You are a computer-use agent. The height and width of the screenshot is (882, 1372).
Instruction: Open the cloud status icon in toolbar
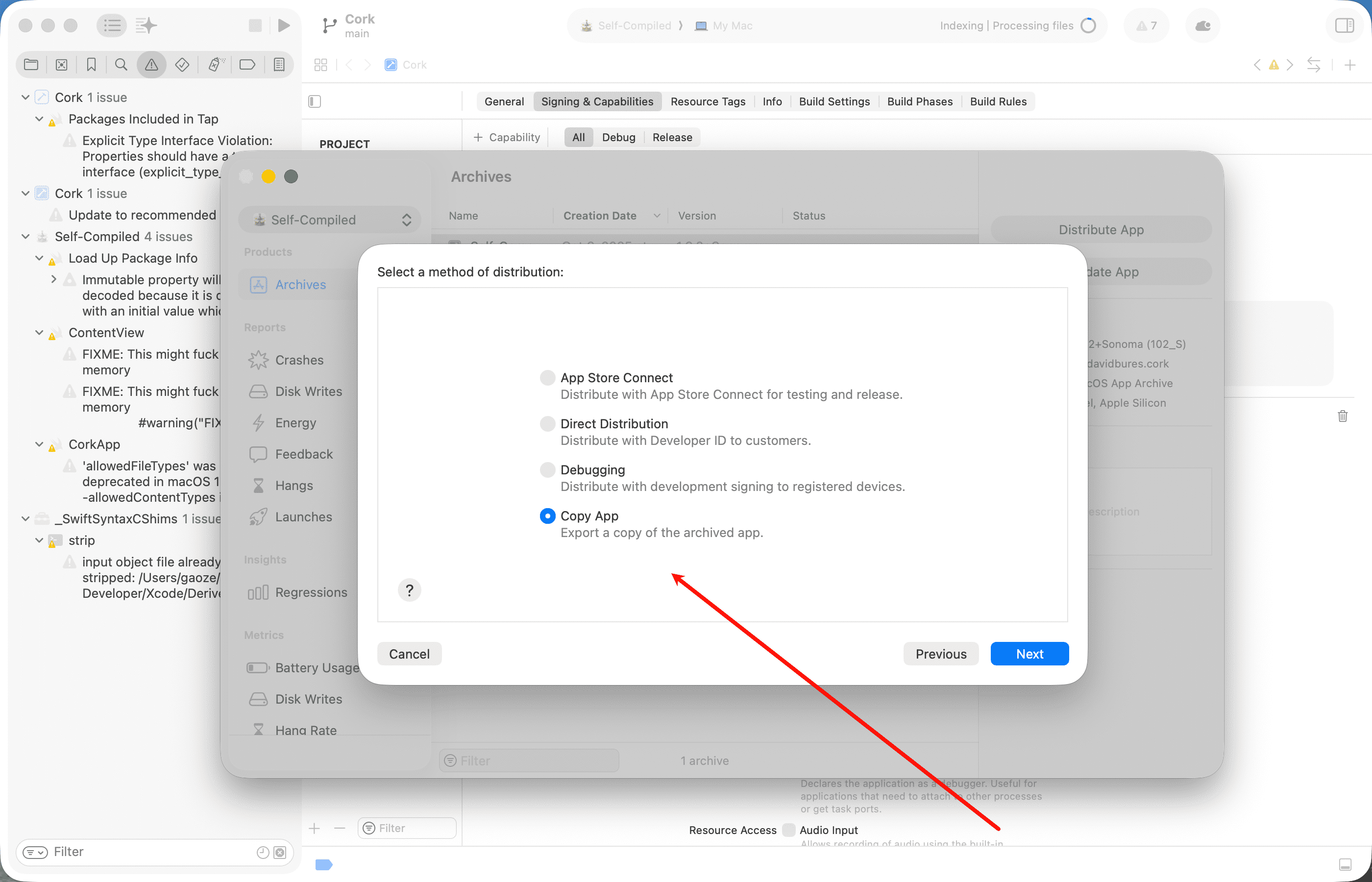(x=1202, y=25)
